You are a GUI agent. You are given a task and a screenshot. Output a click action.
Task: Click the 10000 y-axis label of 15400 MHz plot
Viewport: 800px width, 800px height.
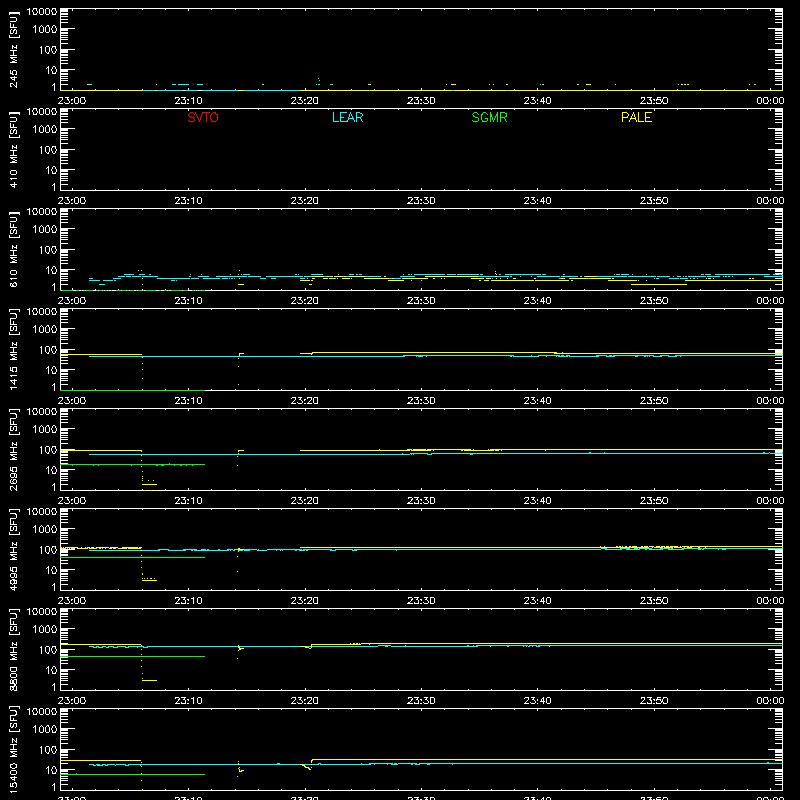click(42, 712)
